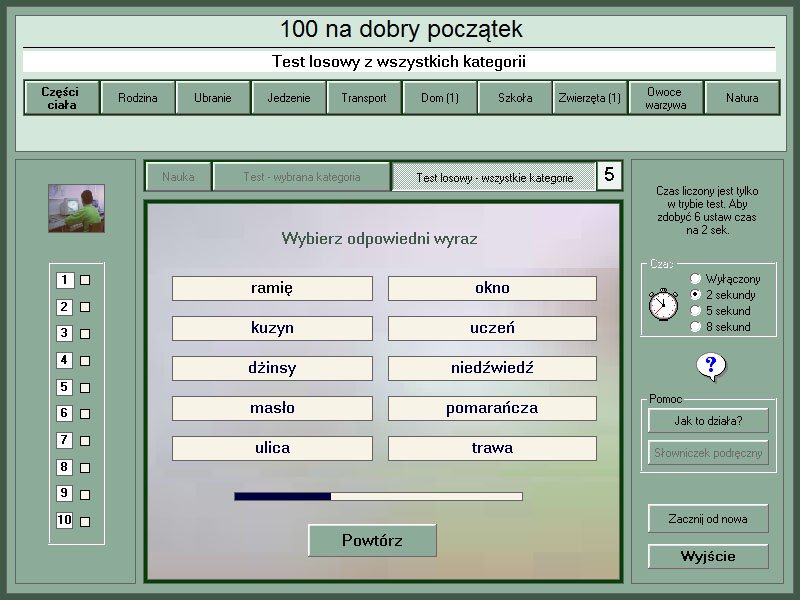Tick the checkbox next to number 10
This screenshot has height=600, width=800.
point(85,521)
